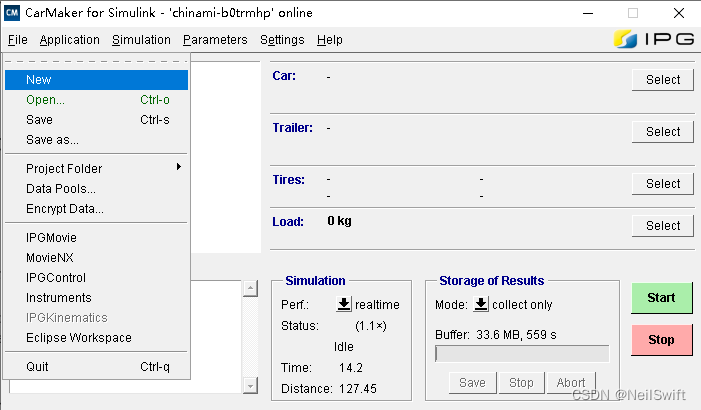Launch MovieNX from the File menu

(x=96, y=258)
